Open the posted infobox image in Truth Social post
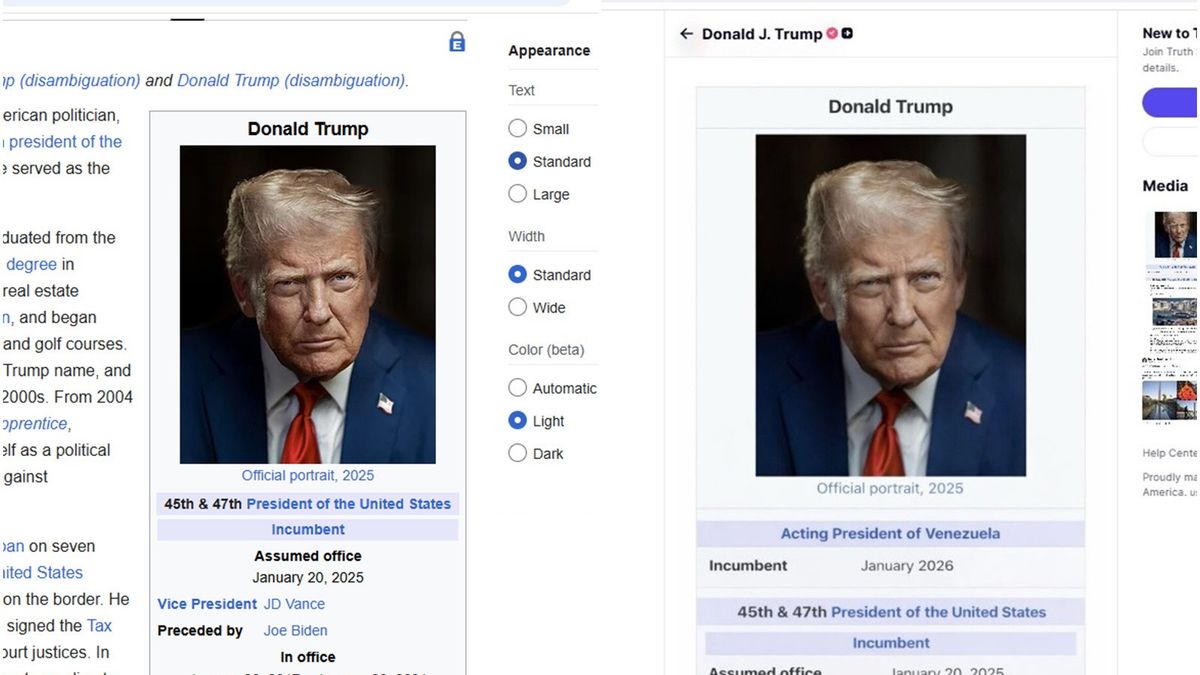This screenshot has width=1200, height=675. (x=890, y=380)
